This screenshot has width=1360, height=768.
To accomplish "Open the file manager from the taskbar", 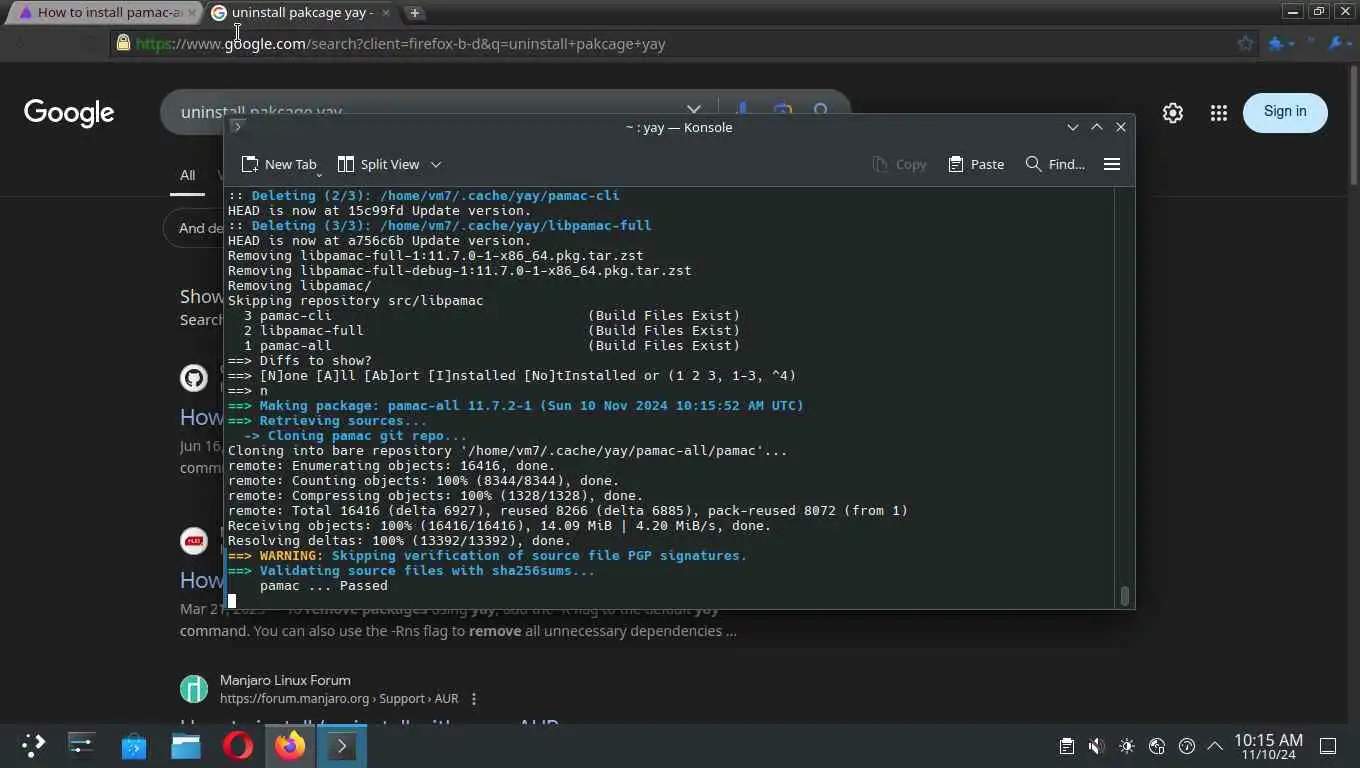I will tap(186, 745).
